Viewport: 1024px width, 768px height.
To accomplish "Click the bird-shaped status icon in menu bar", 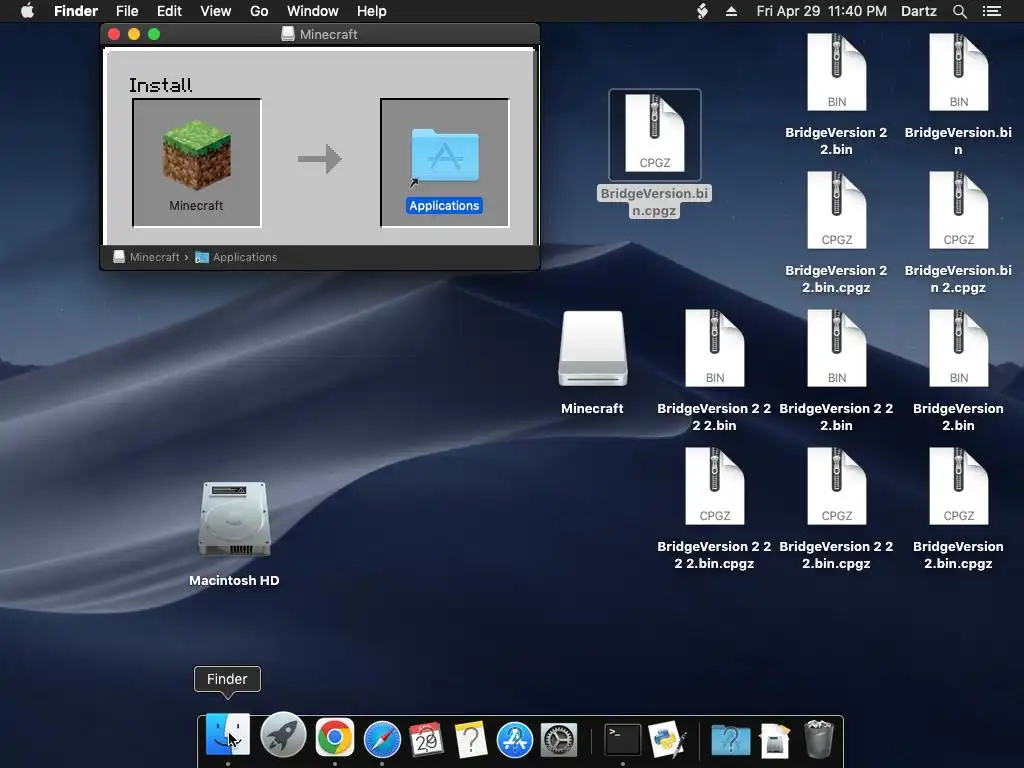I will click(702, 11).
